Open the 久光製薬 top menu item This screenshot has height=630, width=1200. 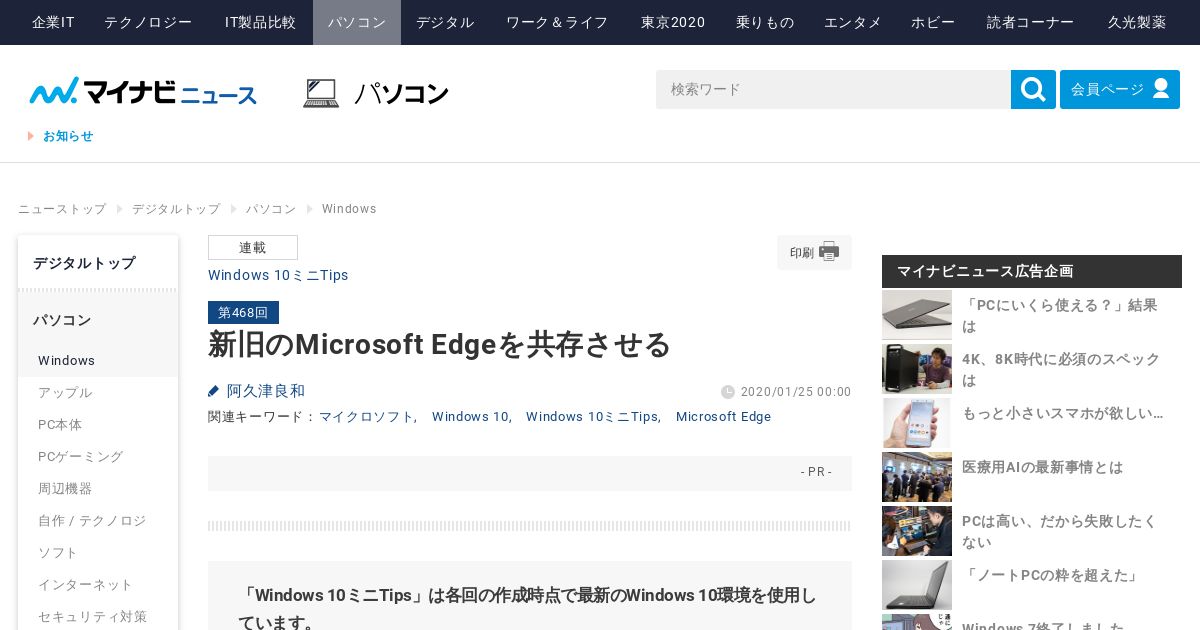pos(1137,22)
